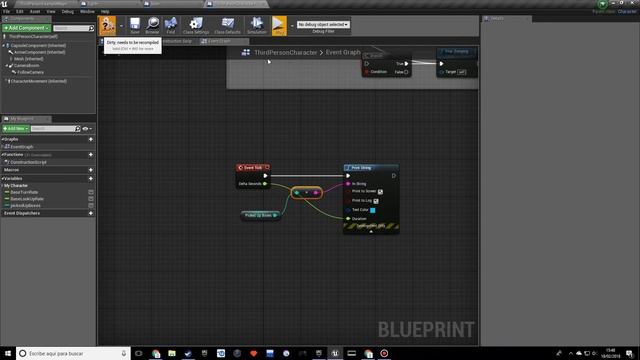Click the Browse magnifier toolbar icon
This screenshot has height=360, width=640.
tap(153, 26)
